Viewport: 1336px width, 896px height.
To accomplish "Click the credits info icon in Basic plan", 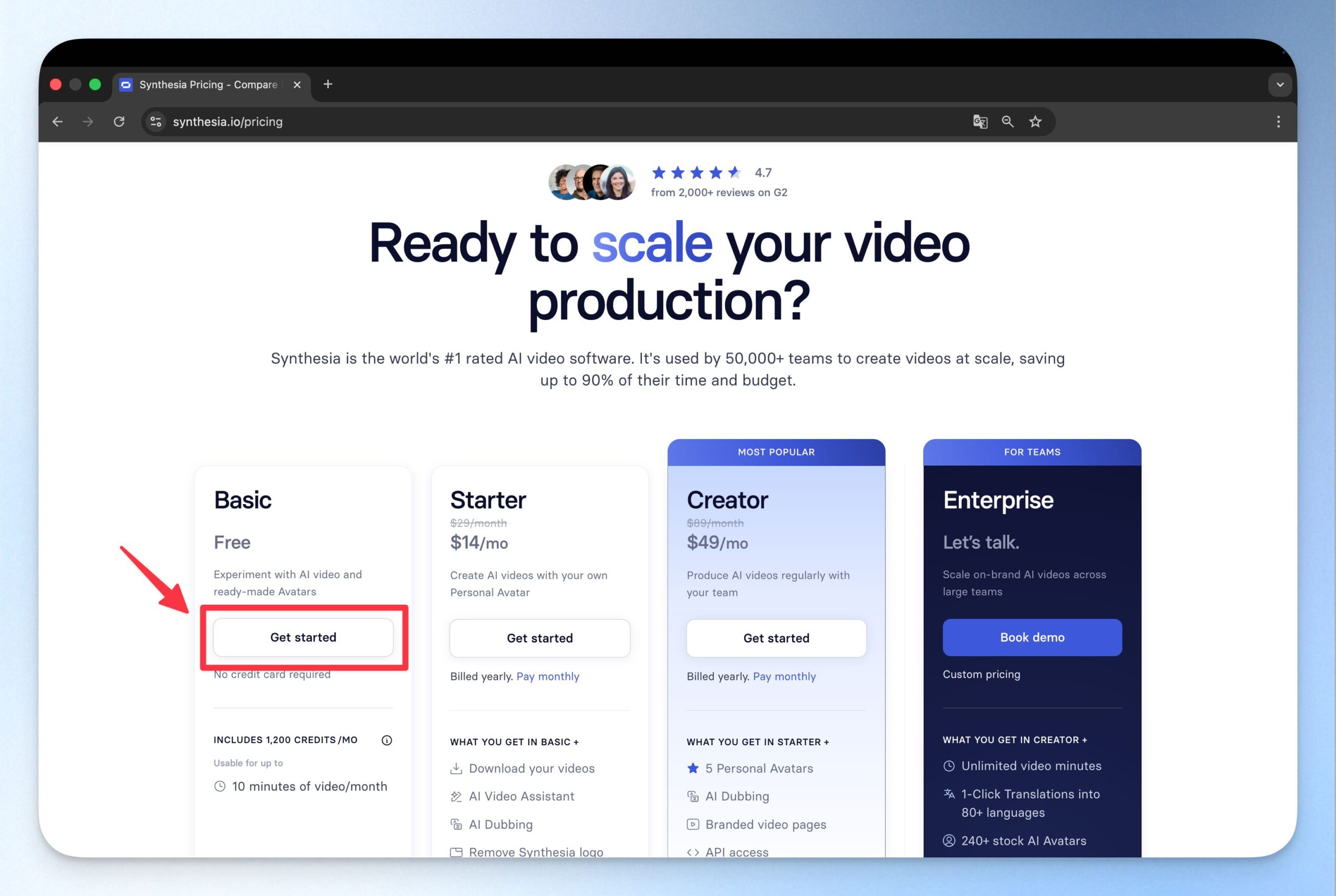I will coord(387,740).
